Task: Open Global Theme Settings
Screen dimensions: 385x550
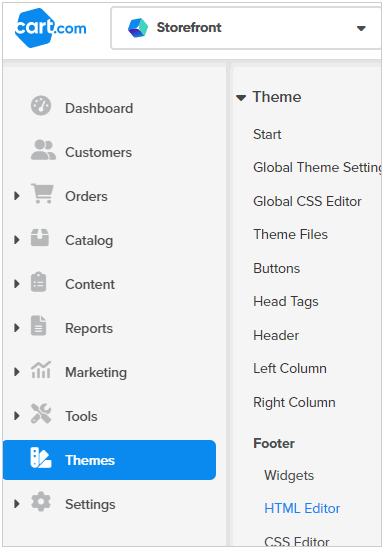Action: pos(317,168)
